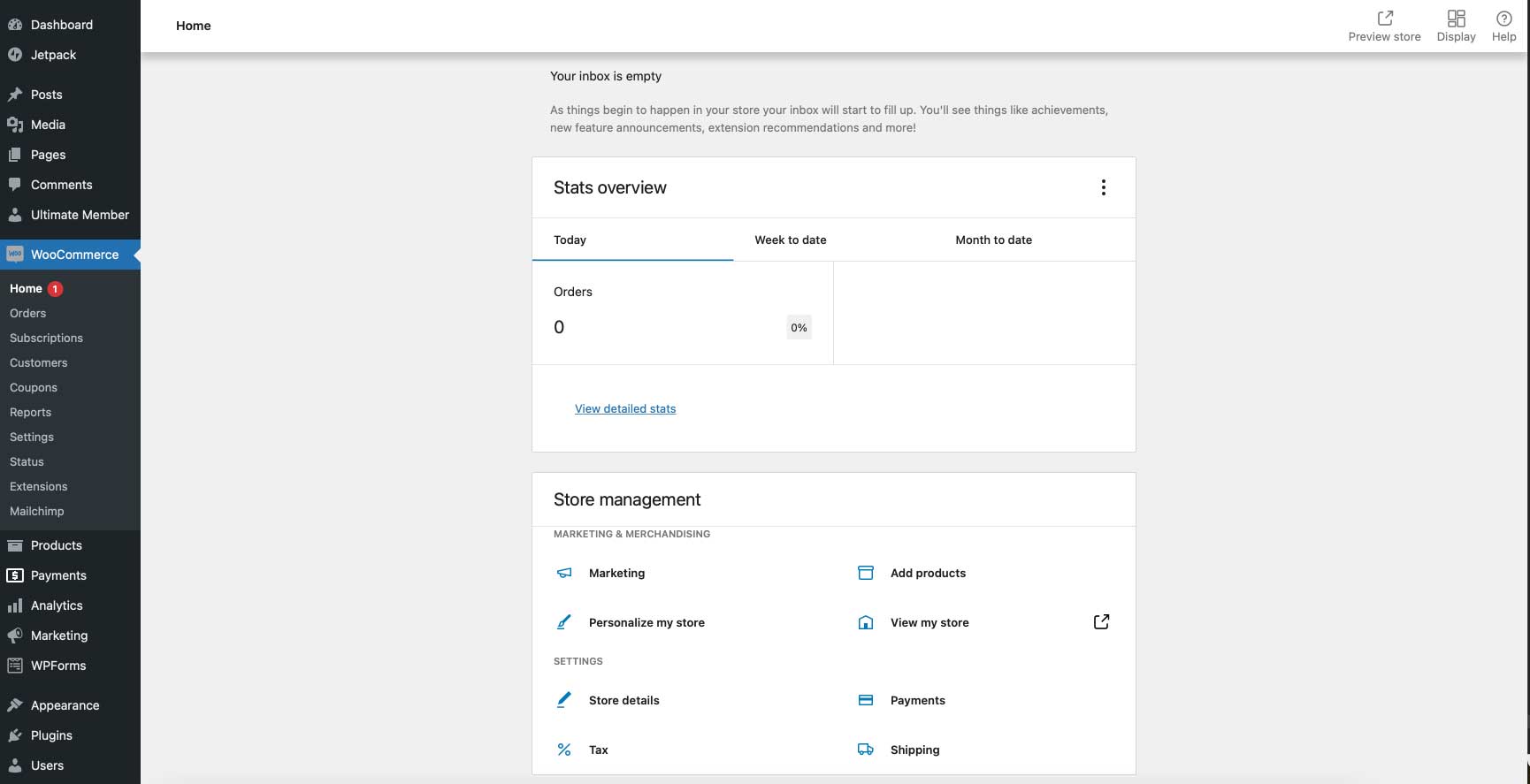Click the WooCommerce logo icon in sidebar
This screenshot has width=1530, height=784.
point(15,255)
